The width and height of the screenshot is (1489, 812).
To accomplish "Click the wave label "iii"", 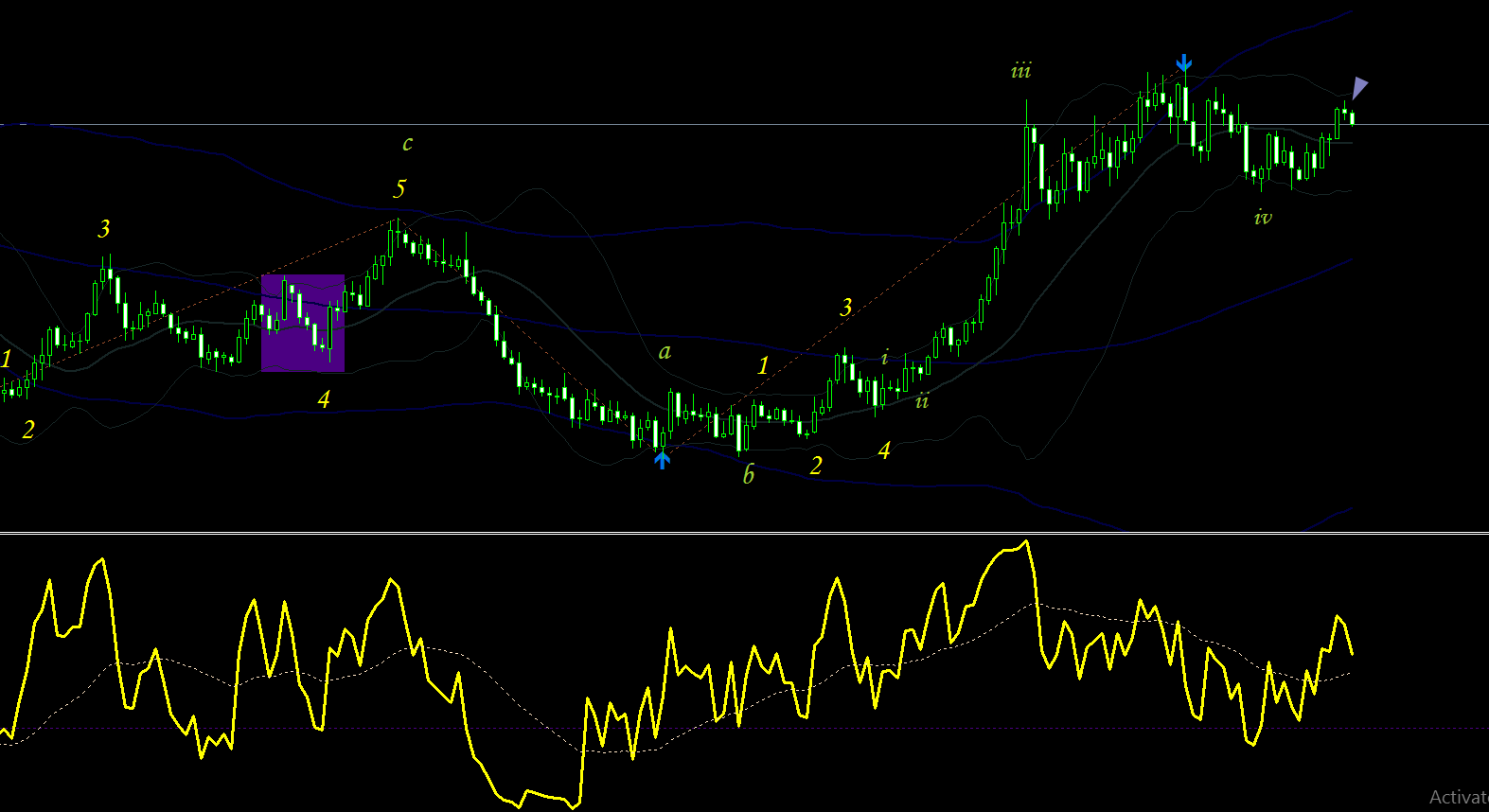I will tap(1020, 71).
